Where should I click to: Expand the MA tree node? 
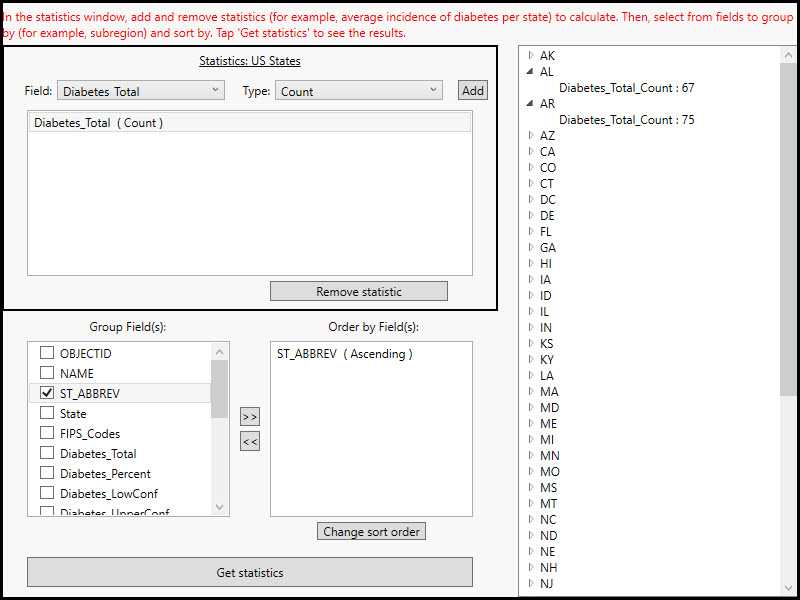pyautogui.click(x=531, y=391)
